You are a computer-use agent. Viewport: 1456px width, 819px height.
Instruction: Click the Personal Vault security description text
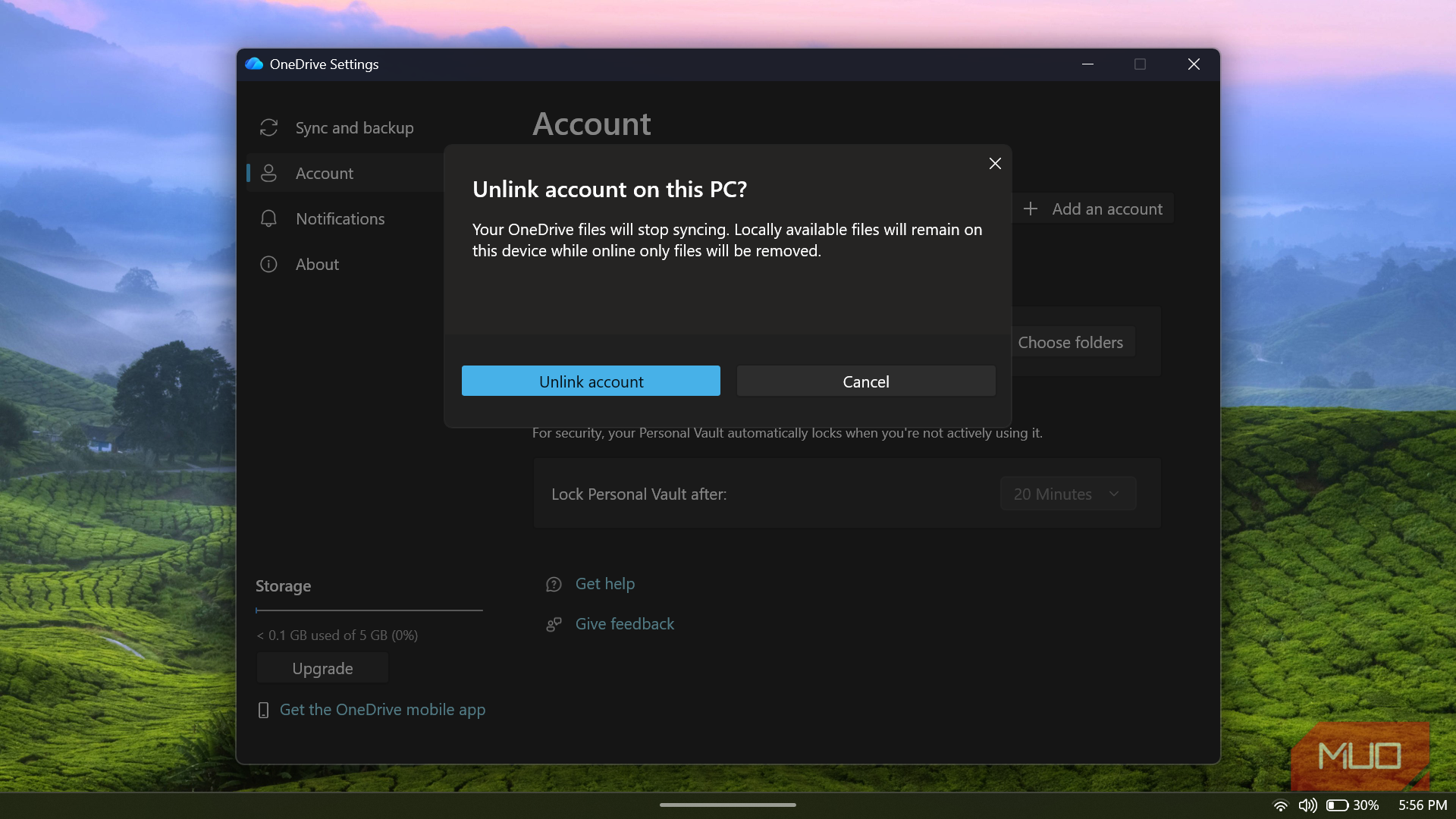tap(787, 432)
